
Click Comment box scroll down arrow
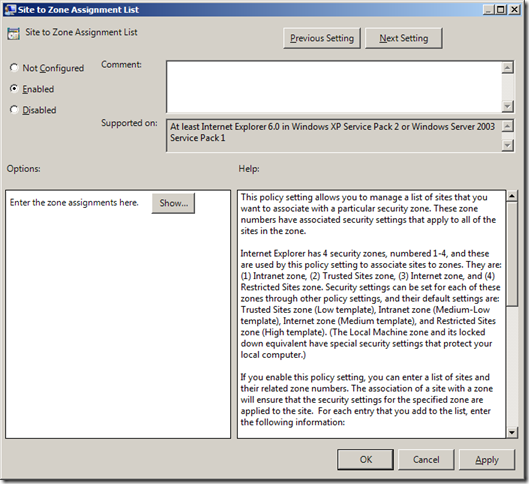507,106
